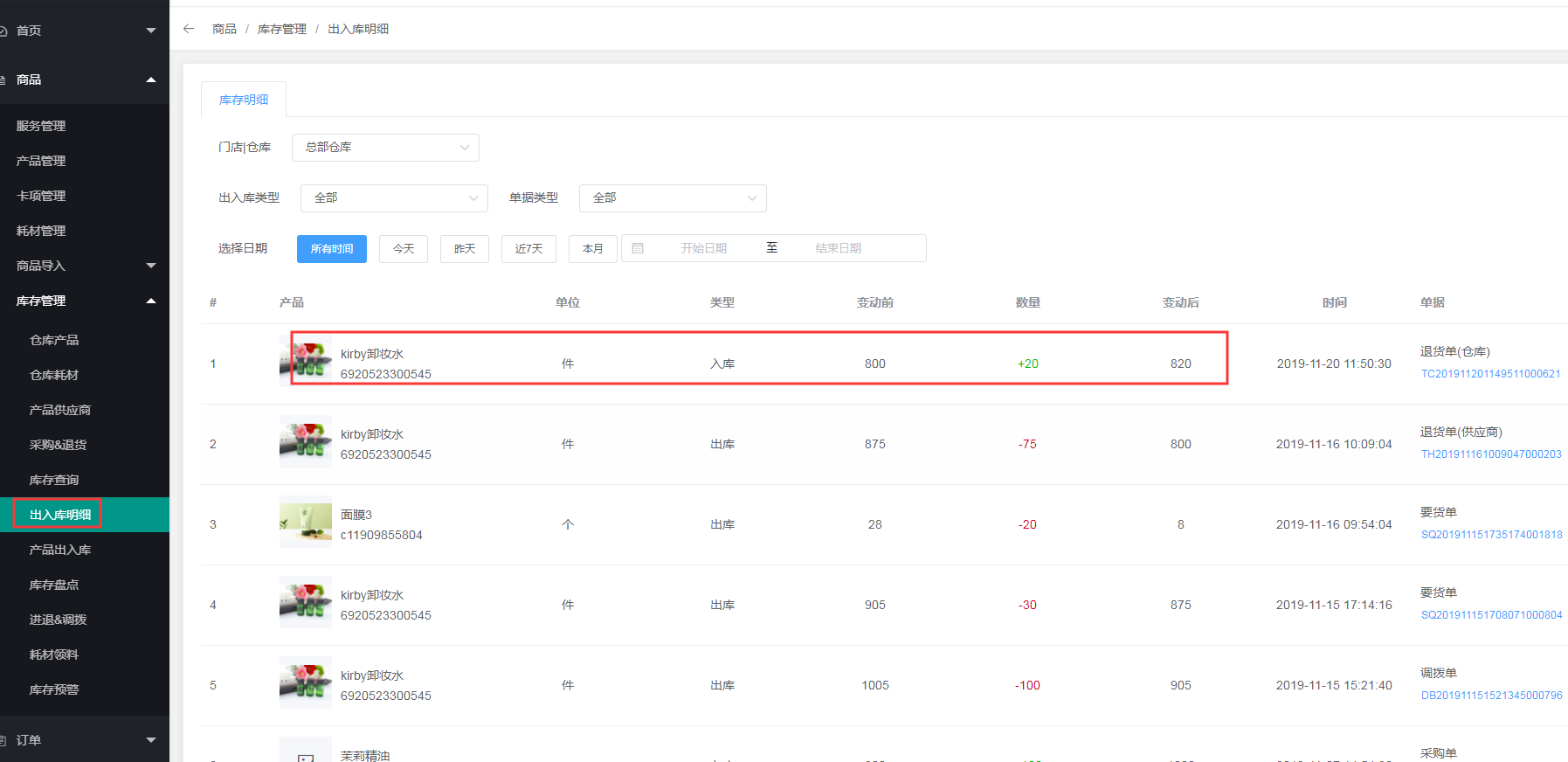The height and width of the screenshot is (762, 1568).
Task: Click product code c11909855804
Action: coord(382,535)
